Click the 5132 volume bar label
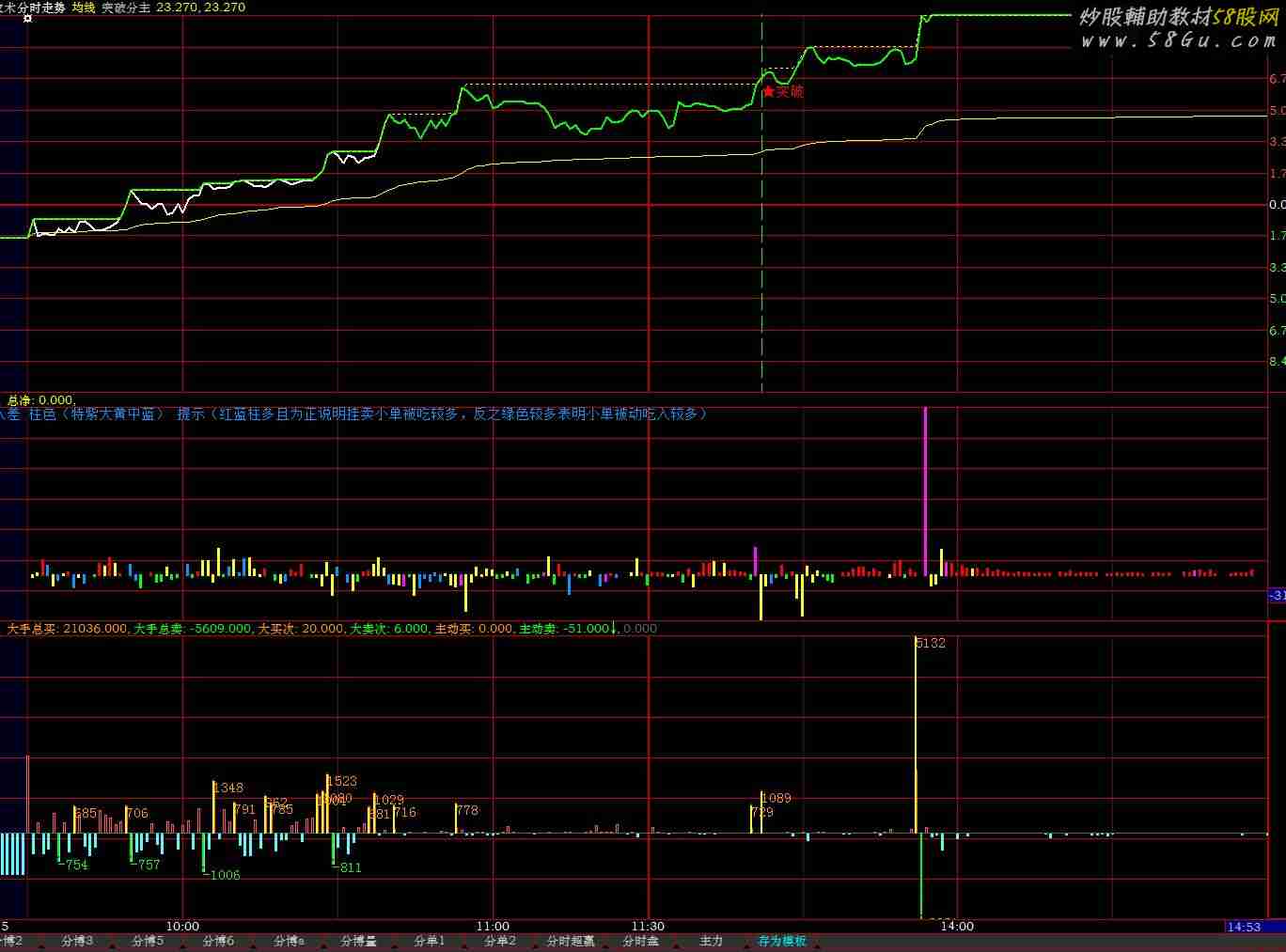 (931, 643)
